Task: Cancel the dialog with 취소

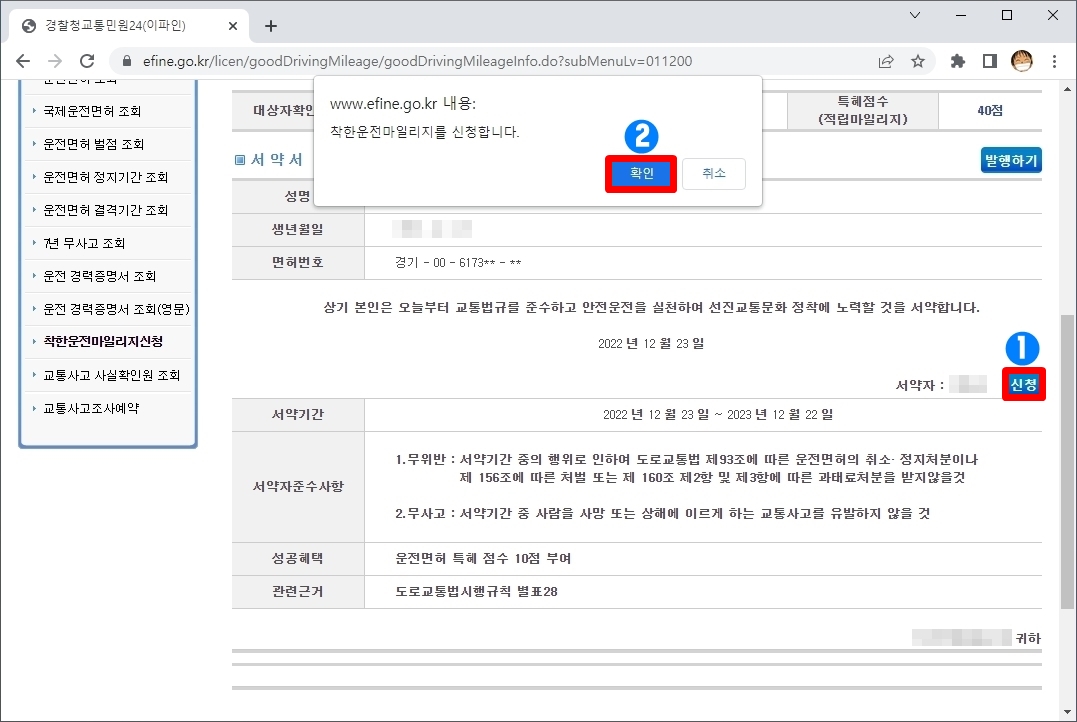Action: pos(714,173)
